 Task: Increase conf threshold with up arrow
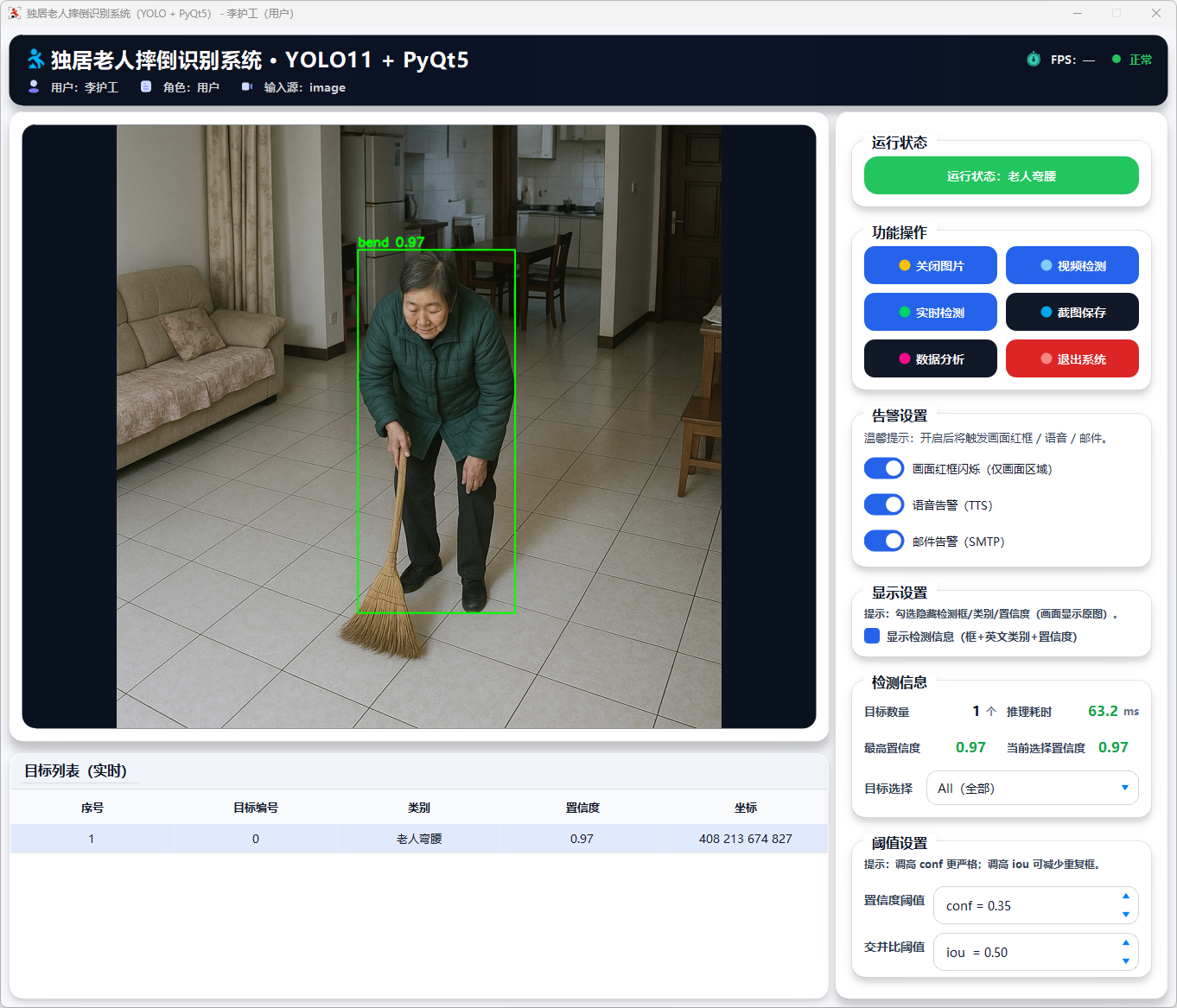tap(1125, 896)
